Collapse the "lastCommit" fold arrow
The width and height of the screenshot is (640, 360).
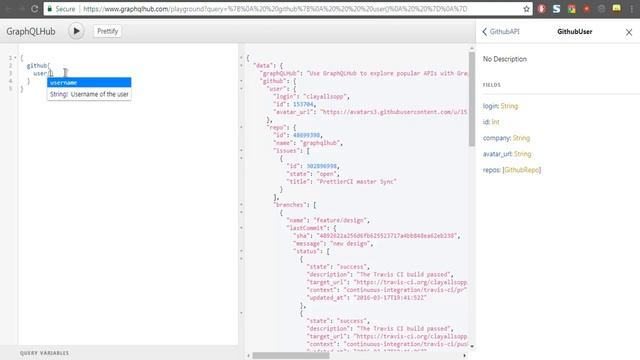(x=241, y=228)
